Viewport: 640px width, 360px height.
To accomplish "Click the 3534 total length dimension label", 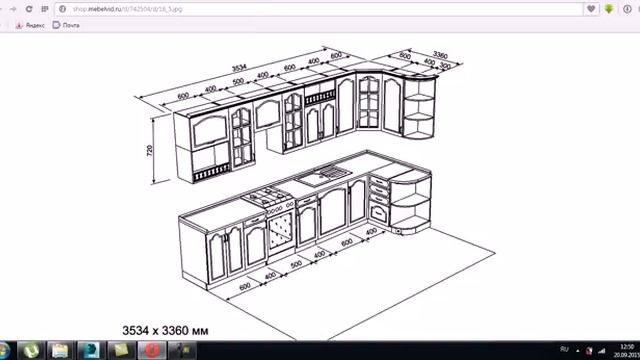I will click(239, 68).
